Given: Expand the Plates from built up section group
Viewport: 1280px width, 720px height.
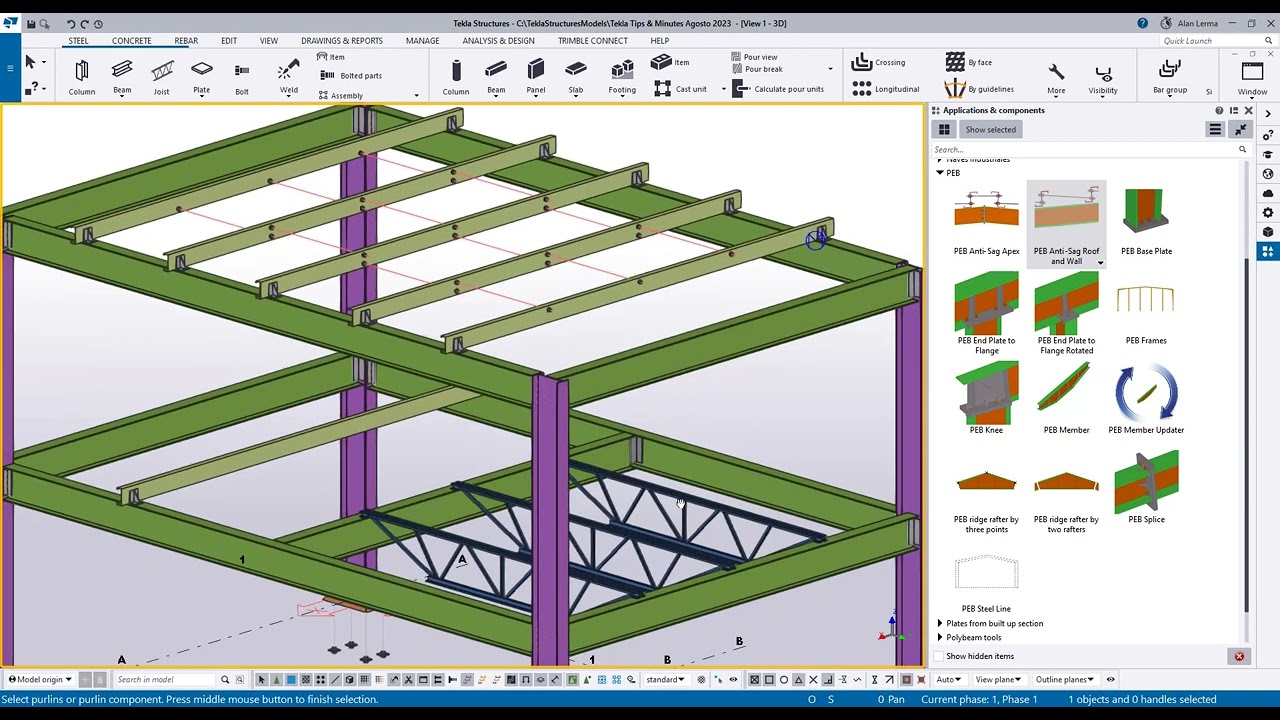Looking at the screenshot, I should tap(940, 623).
